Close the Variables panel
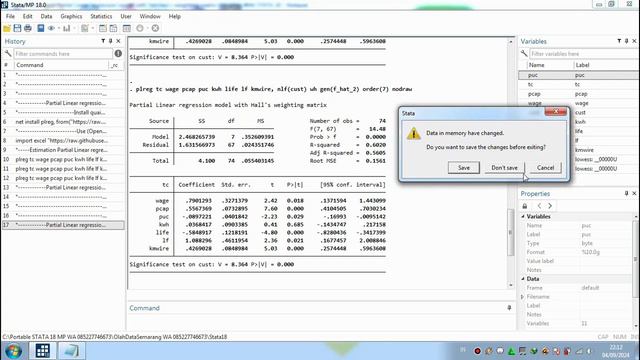640x360 pixels. [634, 41]
